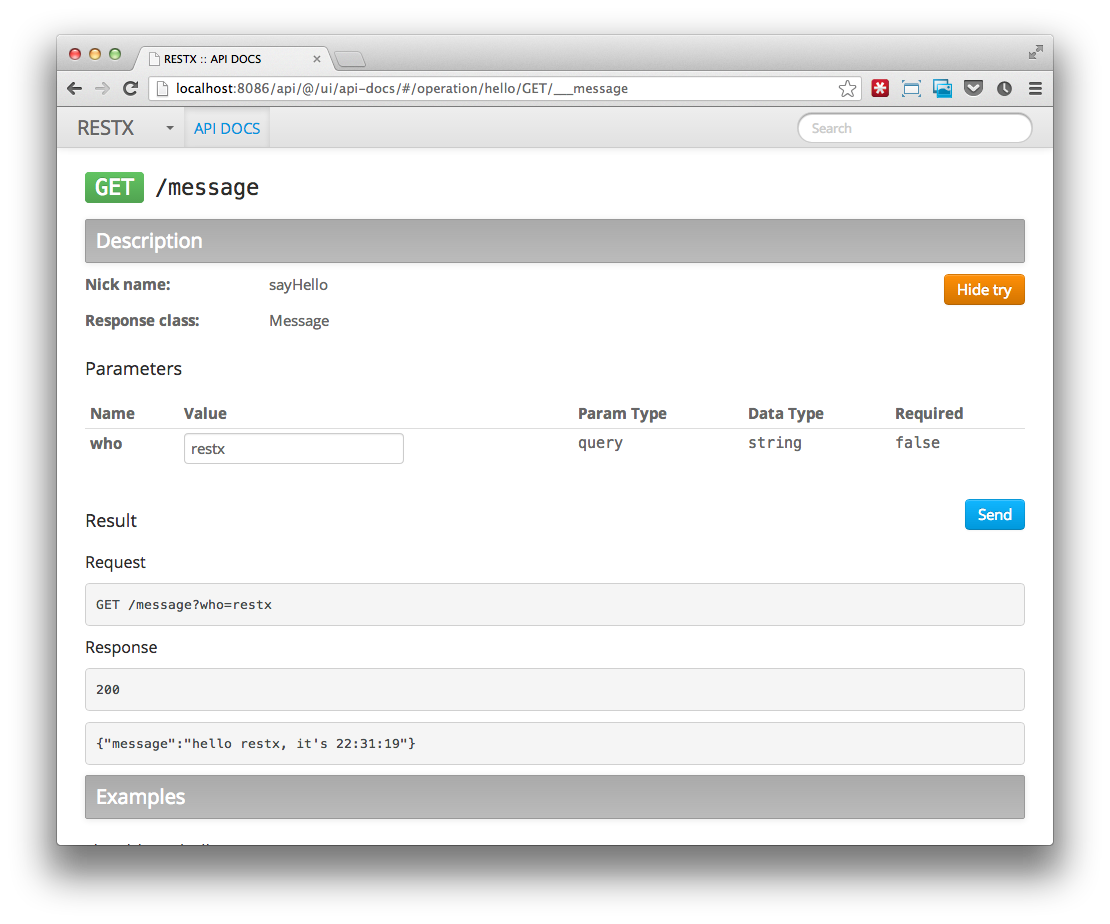Viewport: 1110px width, 924px height.
Task: Click the who parameter value field
Action: tap(294, 449)
